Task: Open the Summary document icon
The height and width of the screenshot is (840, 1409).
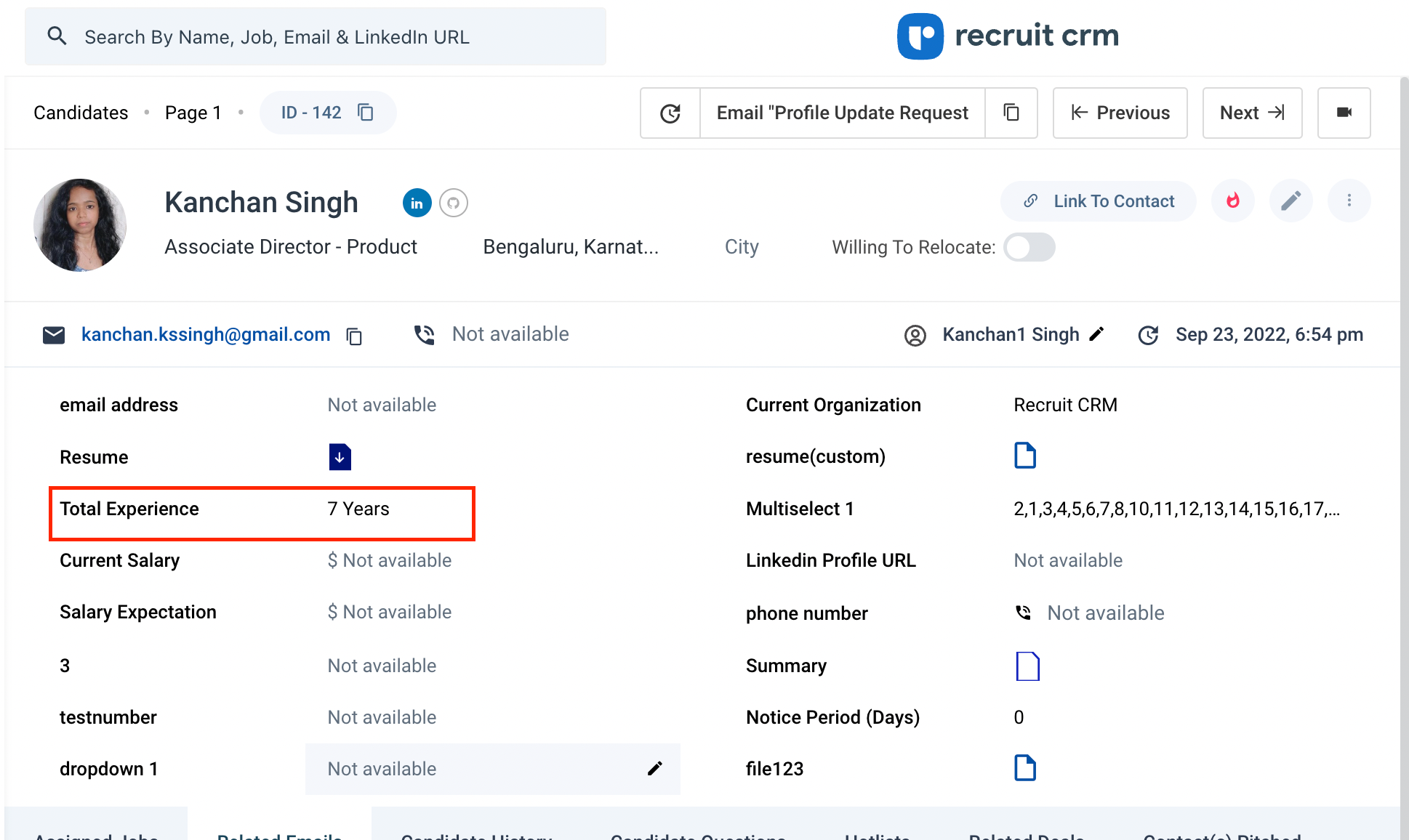Action: pyautogui.click(x=1027, y=666)
